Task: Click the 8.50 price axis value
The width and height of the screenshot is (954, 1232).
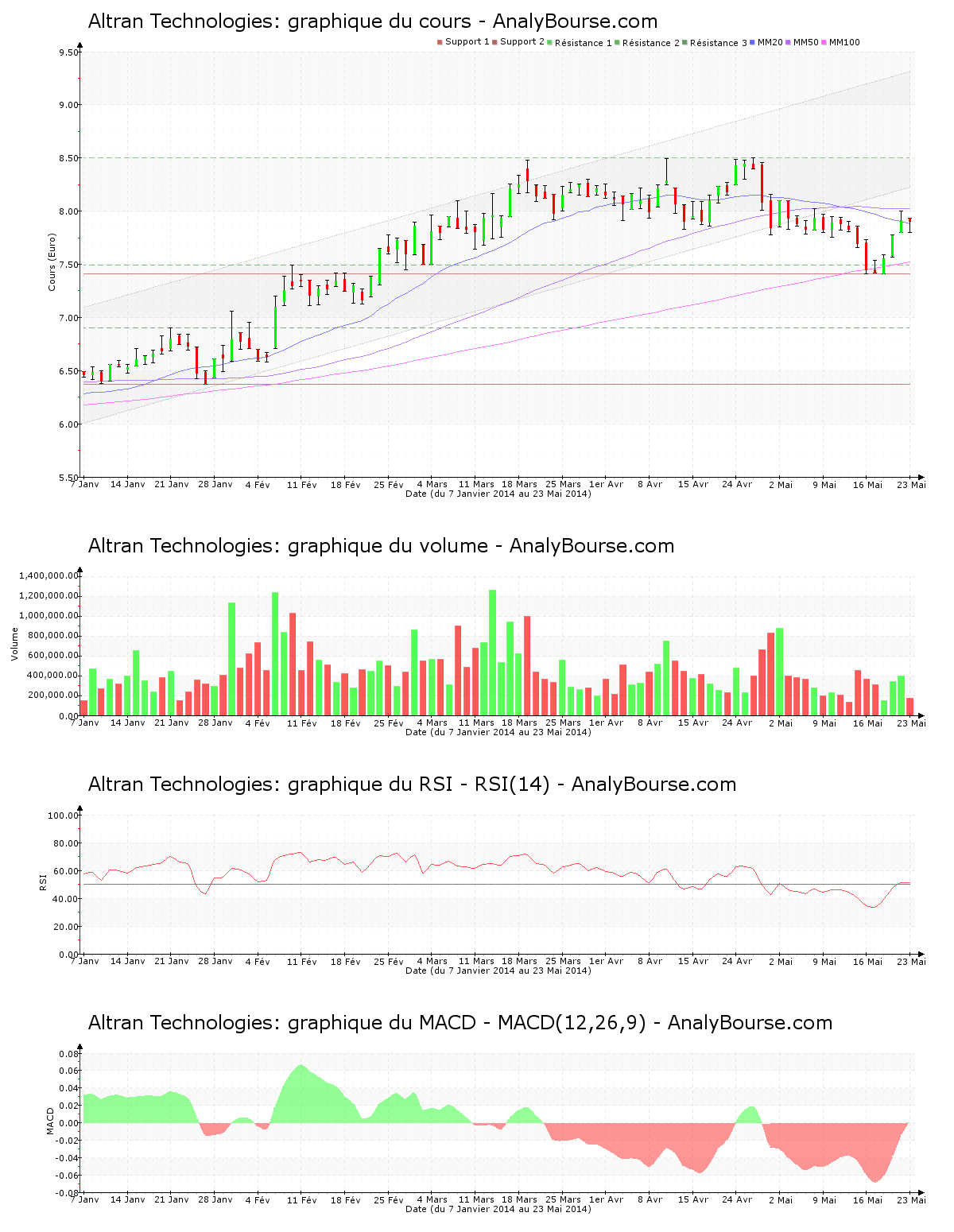Action: point(68,158)
